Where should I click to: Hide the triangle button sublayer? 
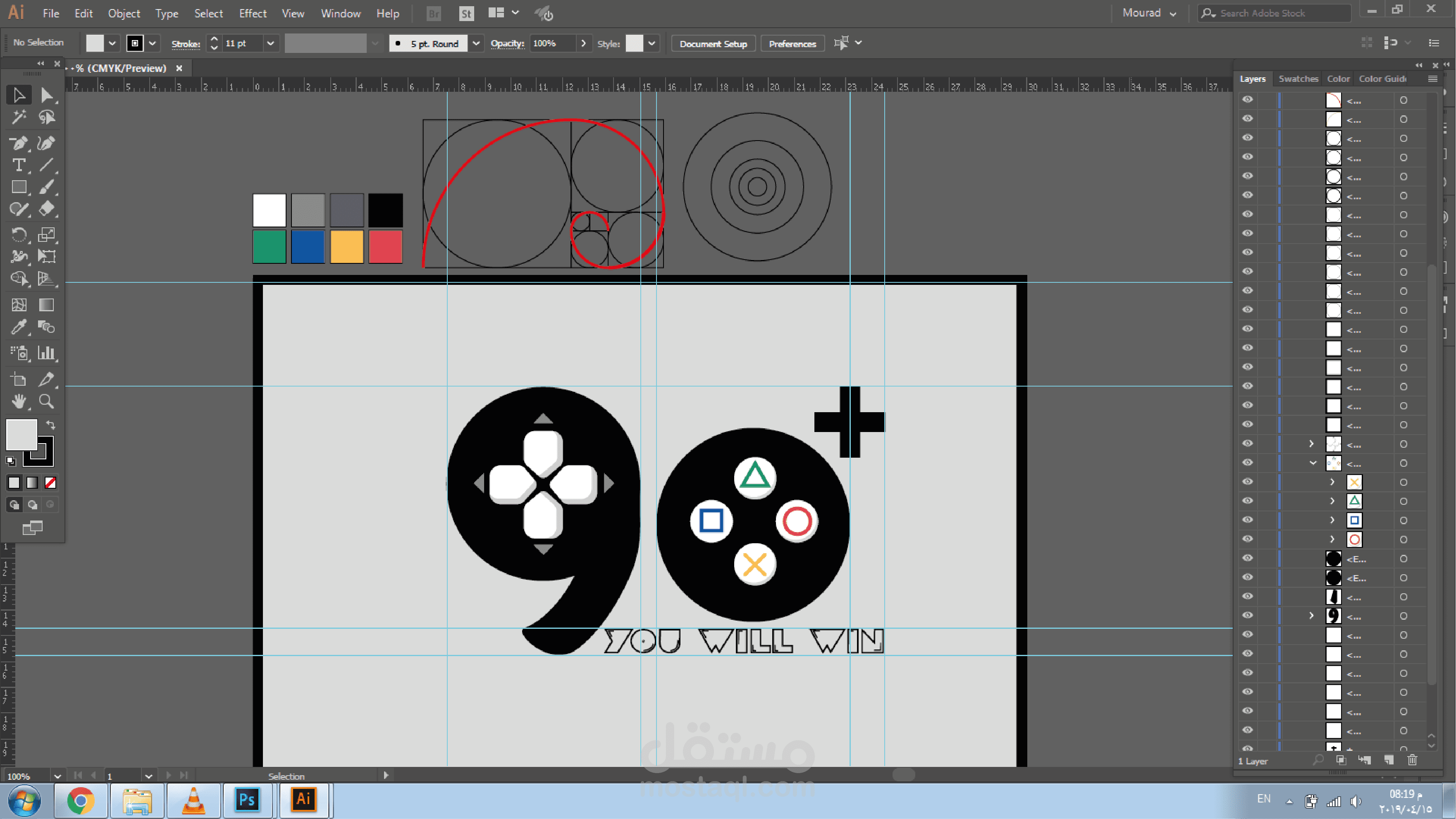[x=1247, y=501]
